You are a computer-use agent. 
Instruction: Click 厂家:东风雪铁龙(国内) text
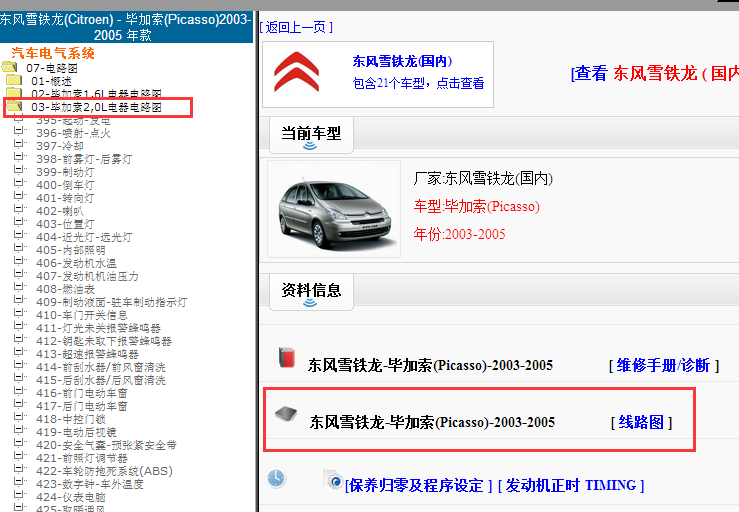click(483, 179)
